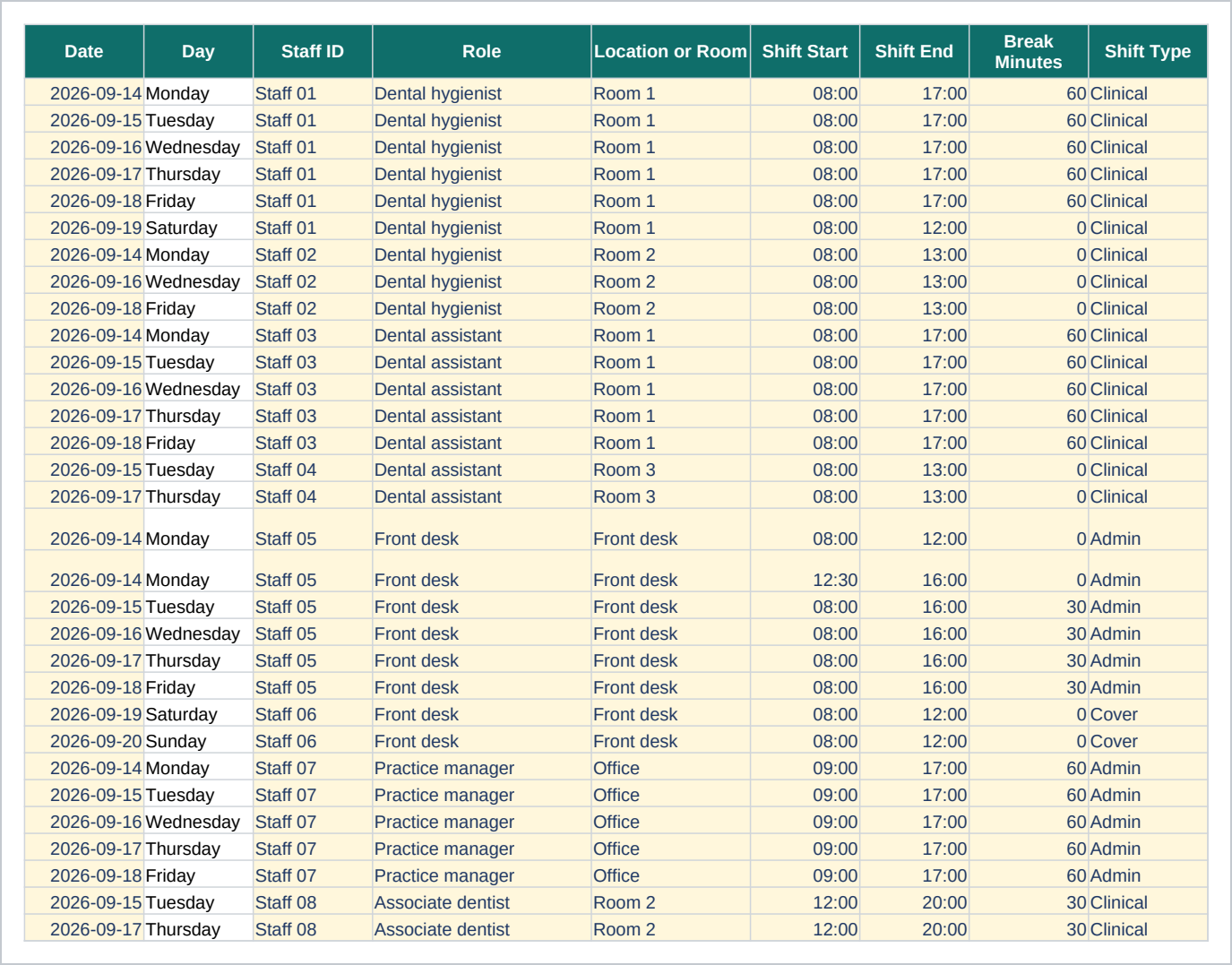Click the Location or Room header
Viewport: 1232px width, 965px height.
pyautogui.click(x=670, y=52)
